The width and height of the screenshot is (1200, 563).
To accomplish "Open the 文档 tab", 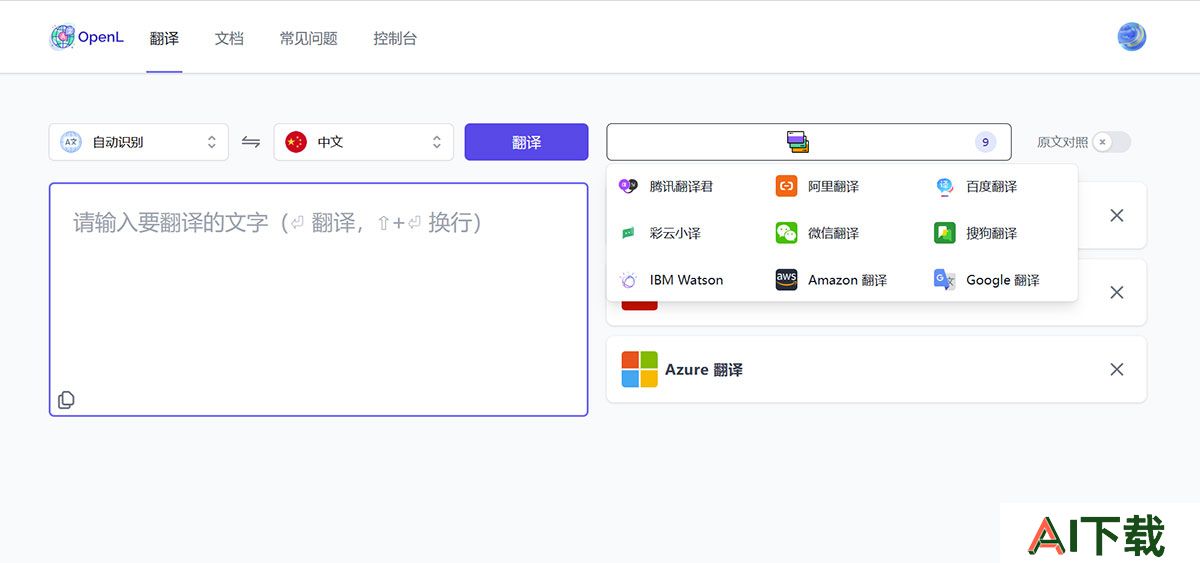I will coord(229,38).
